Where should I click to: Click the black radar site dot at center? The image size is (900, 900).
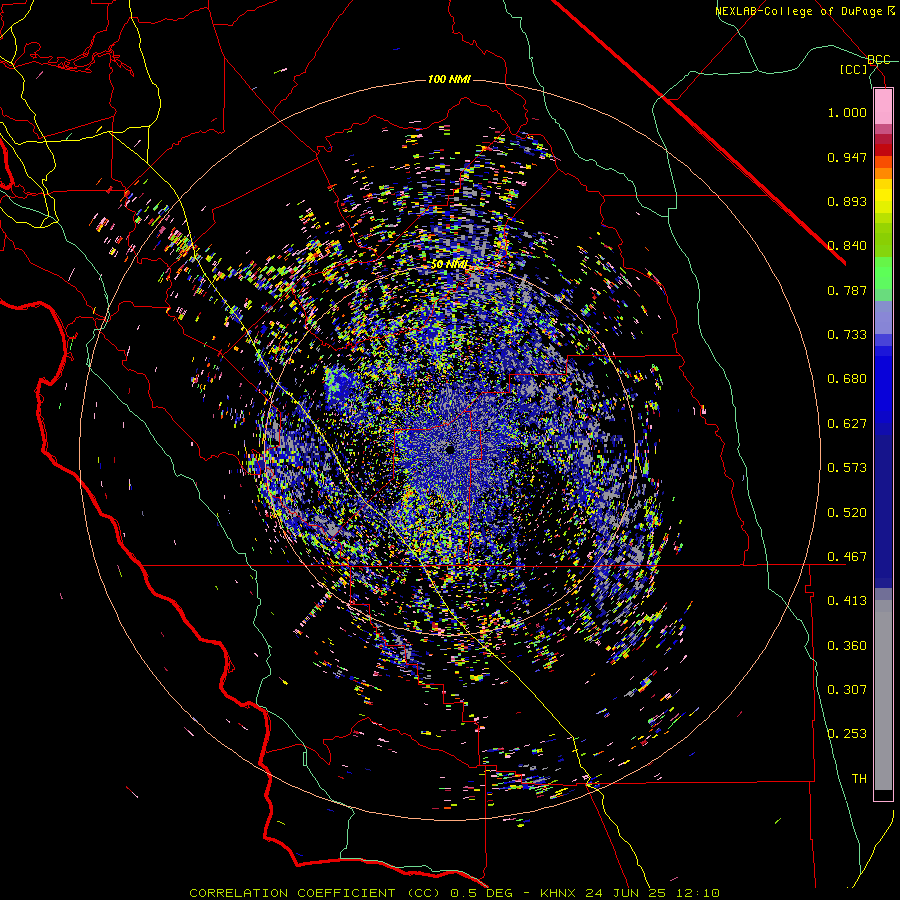point(450,449)
